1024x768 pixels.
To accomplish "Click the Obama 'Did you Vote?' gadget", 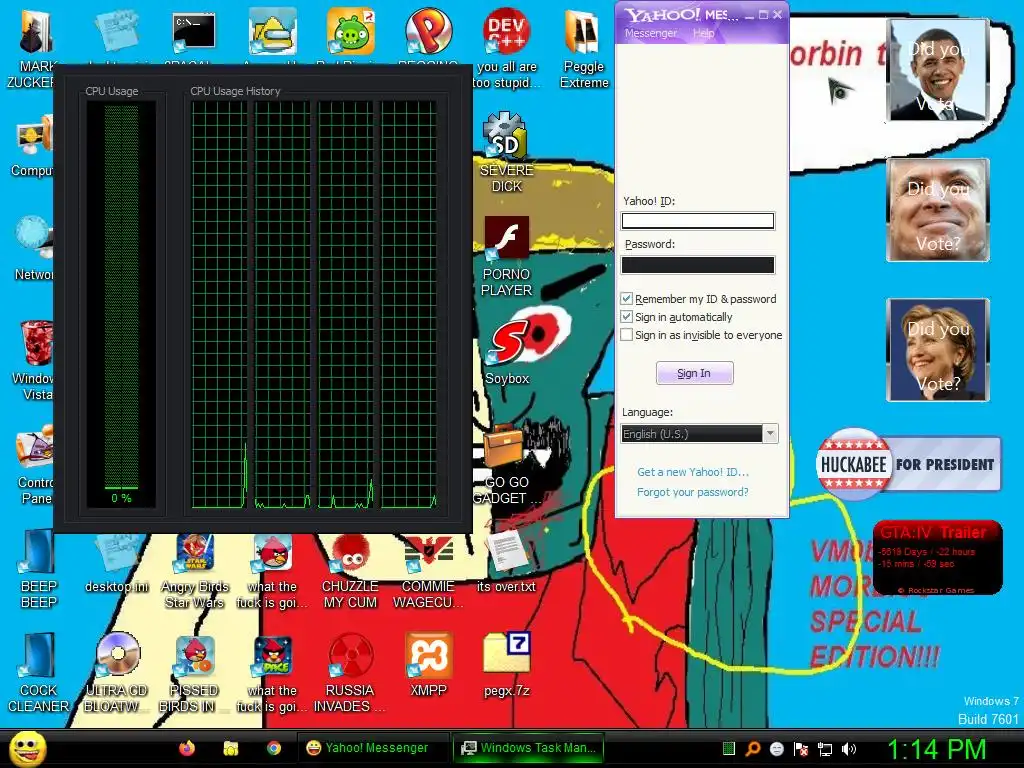I will click(x=938, y=70).
